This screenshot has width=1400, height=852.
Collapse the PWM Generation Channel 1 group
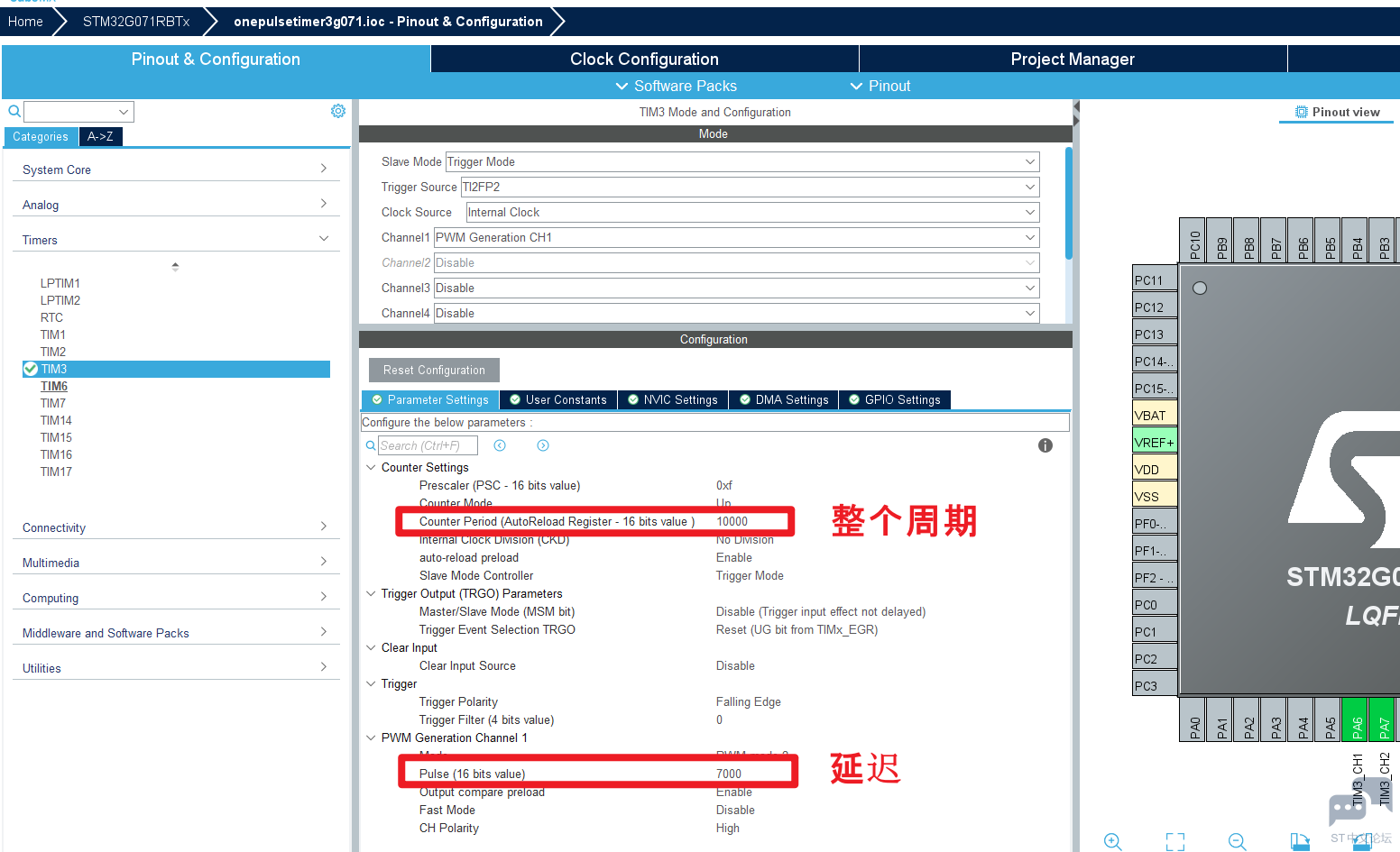[x=371, y=737]
